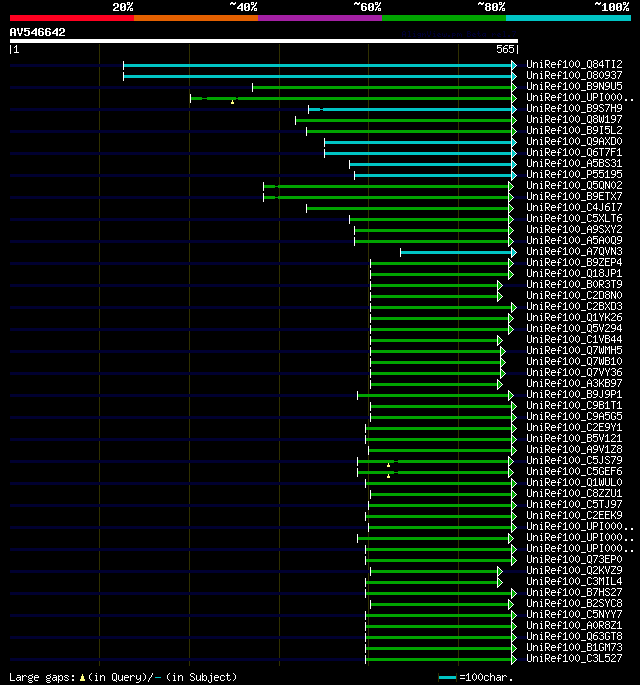The image size is (640, 685).
Task: Click the AV546642 query name
Action: (38, 32)
